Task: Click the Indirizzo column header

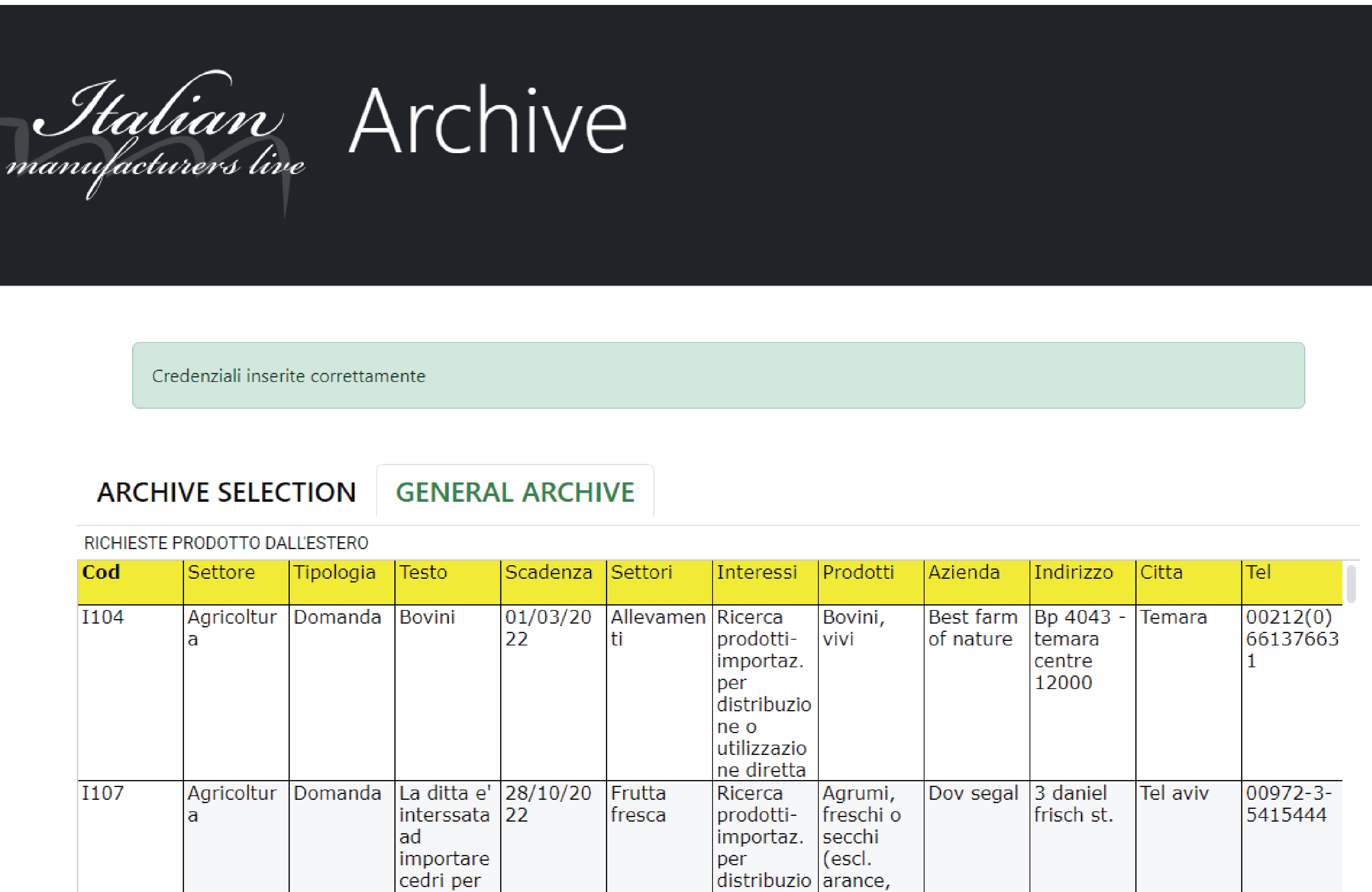Action: coord(1083,582)
